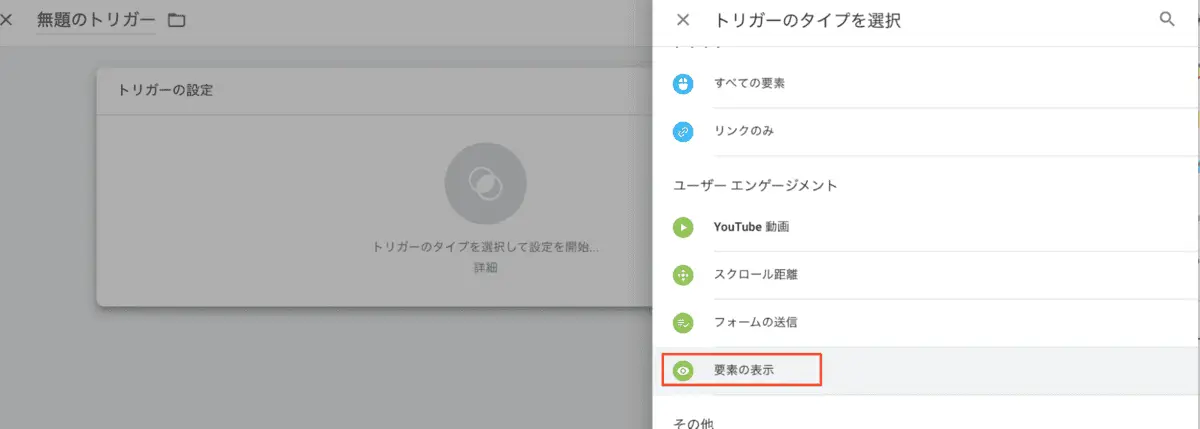This screenshot has width=1200, height=429.
Task: Click the 要素の表示 eye icon
Action: pos(683,370)
